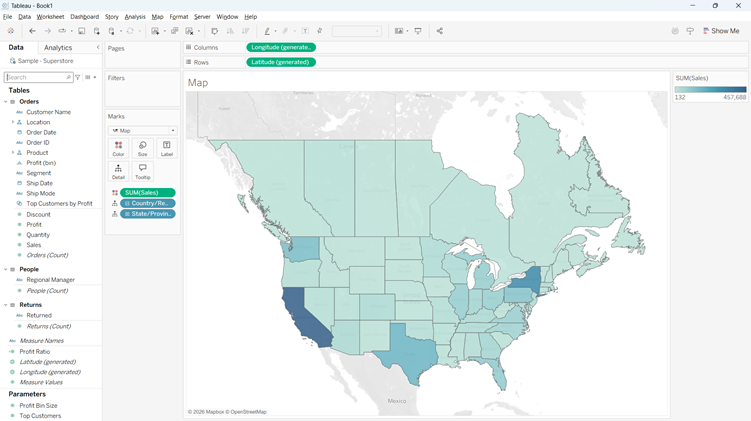
Task: Open the File menu
Action: (x=8, y=17)
